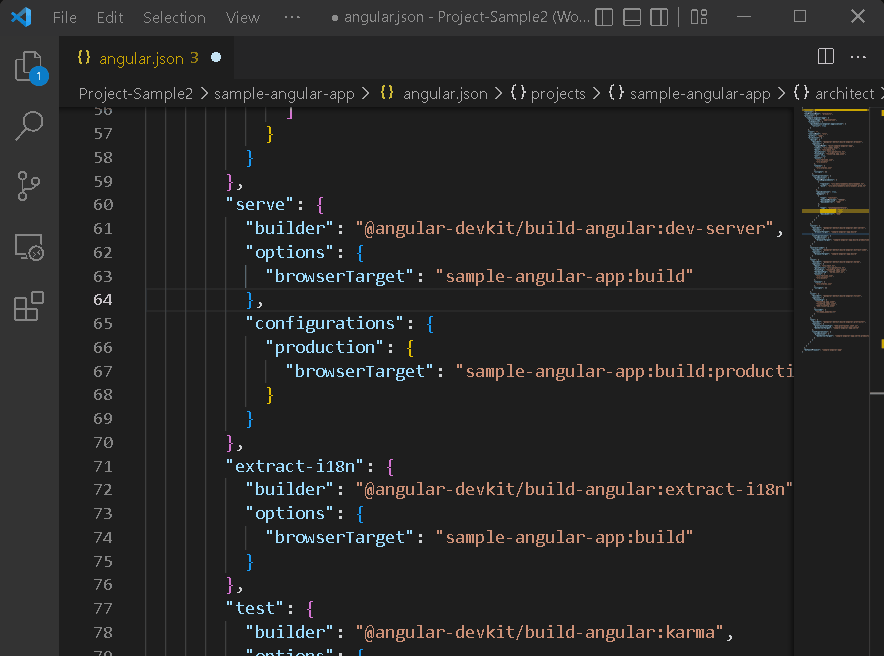Click line number 64 in the gutter
The image size is (884, 656).
click(103, 300)
